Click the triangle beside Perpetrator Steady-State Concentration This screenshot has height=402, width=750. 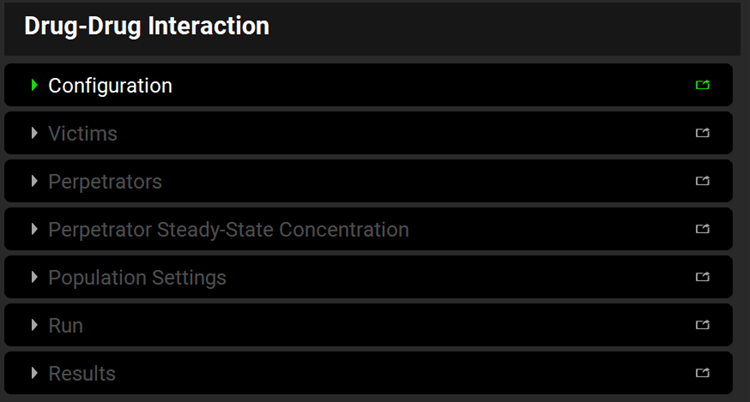point(35,230)
